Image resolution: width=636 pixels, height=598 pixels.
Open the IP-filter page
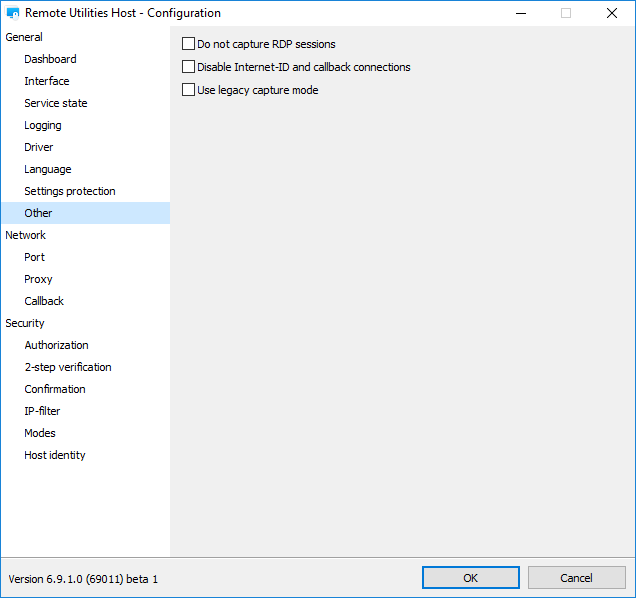pyautogui.click(x=42, y=411)
